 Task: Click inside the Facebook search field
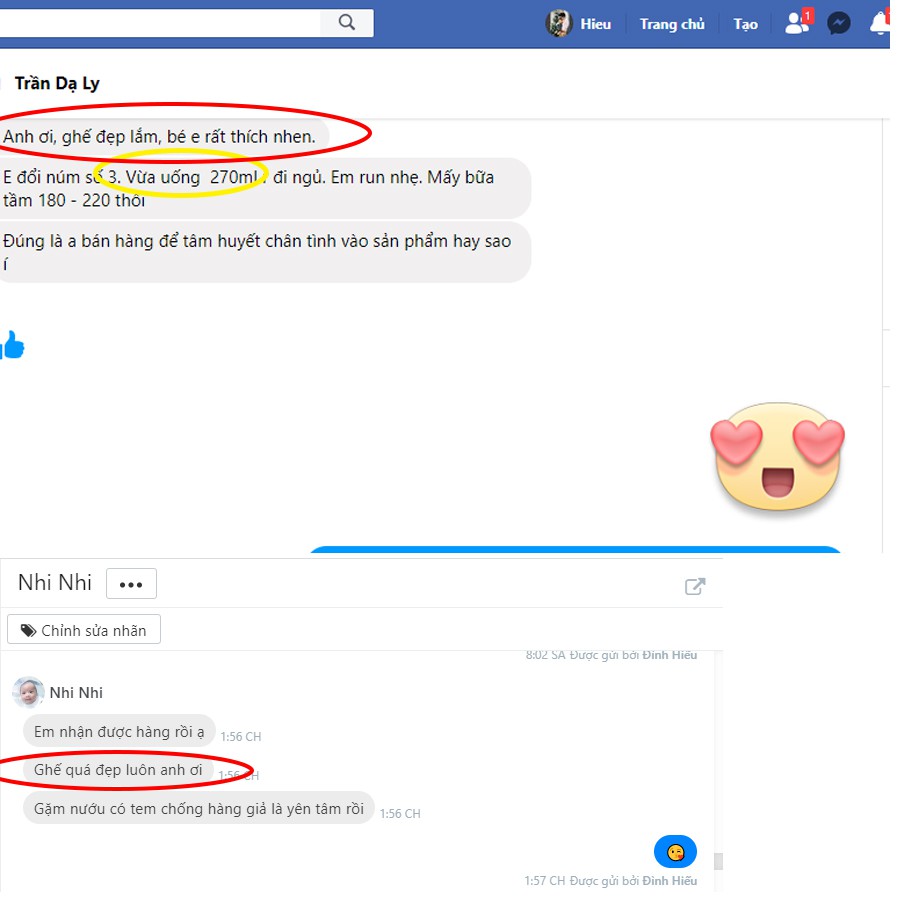(160, 23)
